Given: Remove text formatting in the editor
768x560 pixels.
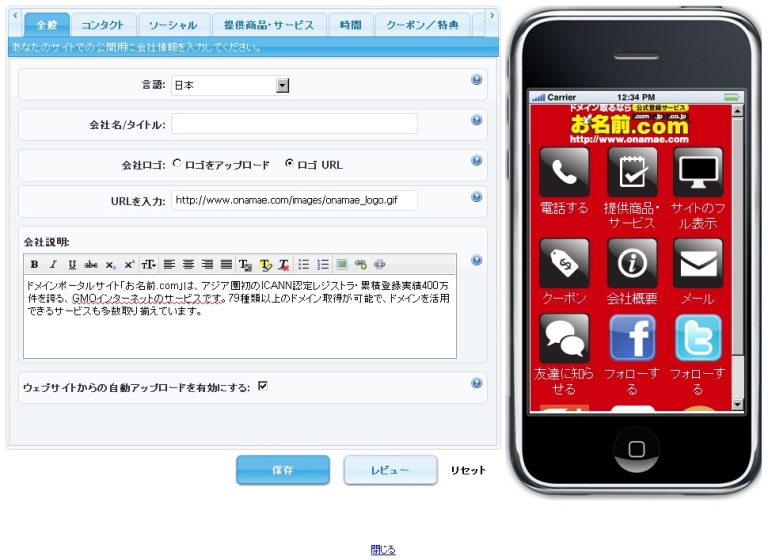Looking at the screenshot, I should 284,265.
